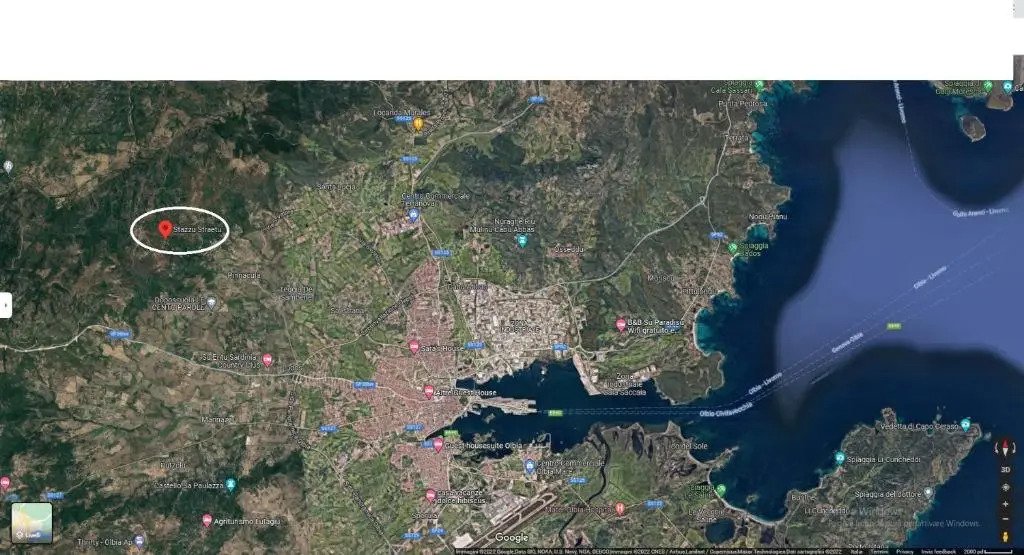Click the red Stazzu Straetu location pin
Image resolution: width=1024 pixels, height=555 pixels.
(x=165, y=230)
